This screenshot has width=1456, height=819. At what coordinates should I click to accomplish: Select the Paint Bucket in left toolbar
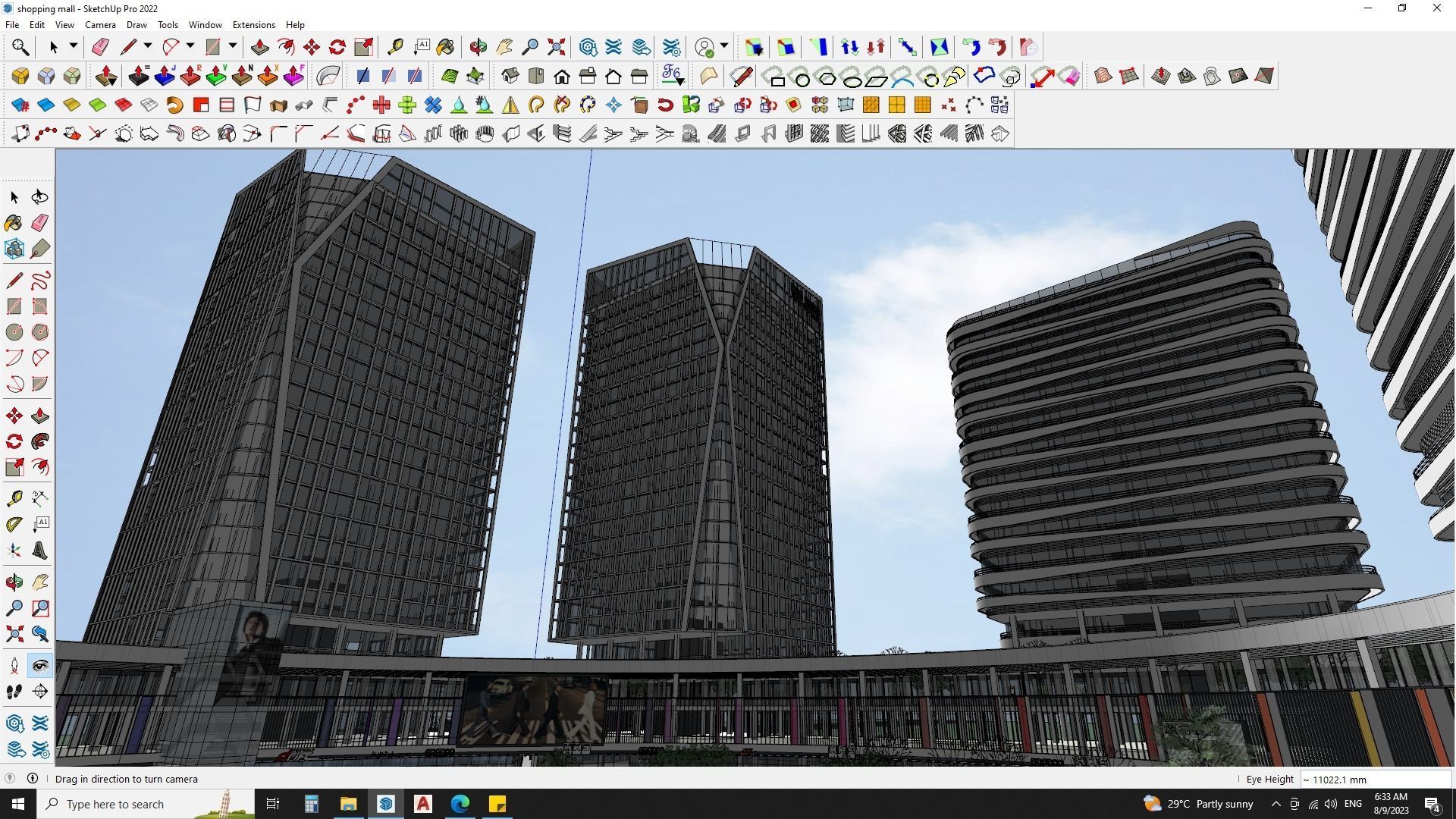point(14,223)
